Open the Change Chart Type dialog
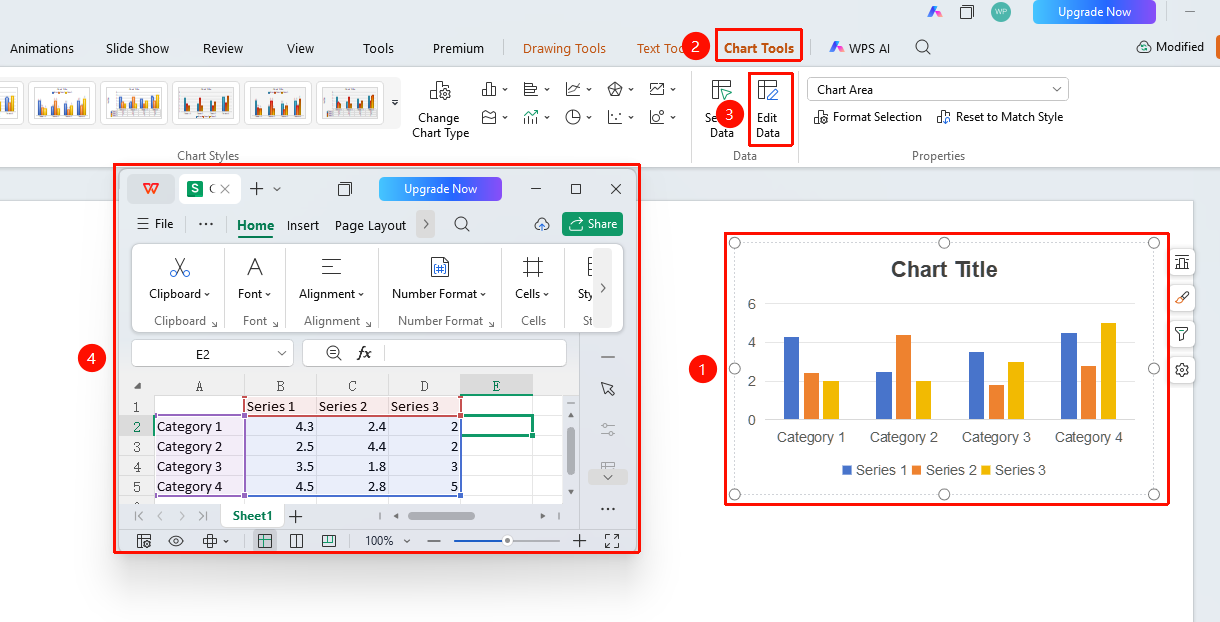The height and width of the screenshot is (622, 1220). pos(440,110)
